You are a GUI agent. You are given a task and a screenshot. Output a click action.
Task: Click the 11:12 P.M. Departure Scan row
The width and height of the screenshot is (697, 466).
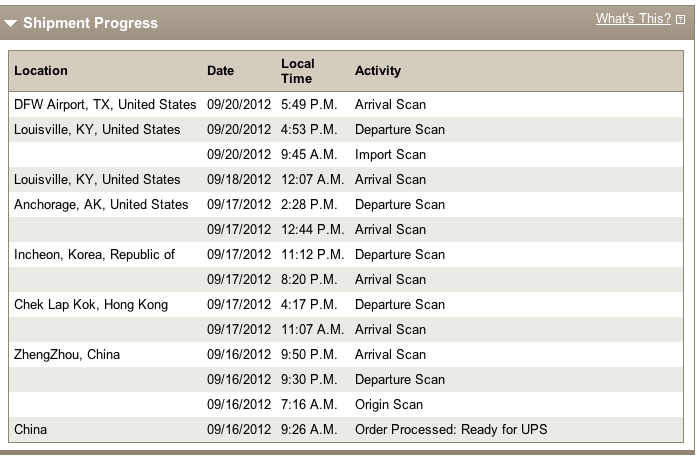346,254
